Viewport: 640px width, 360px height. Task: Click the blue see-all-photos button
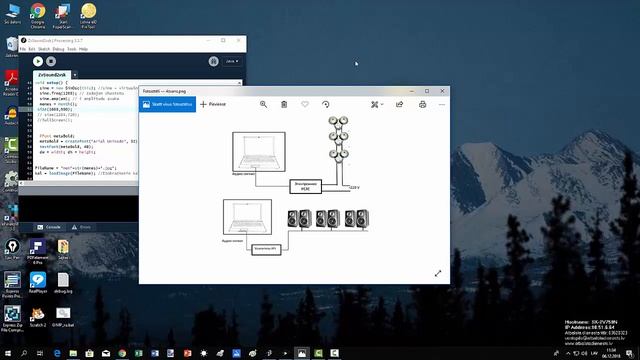click(x=167, y=104)
